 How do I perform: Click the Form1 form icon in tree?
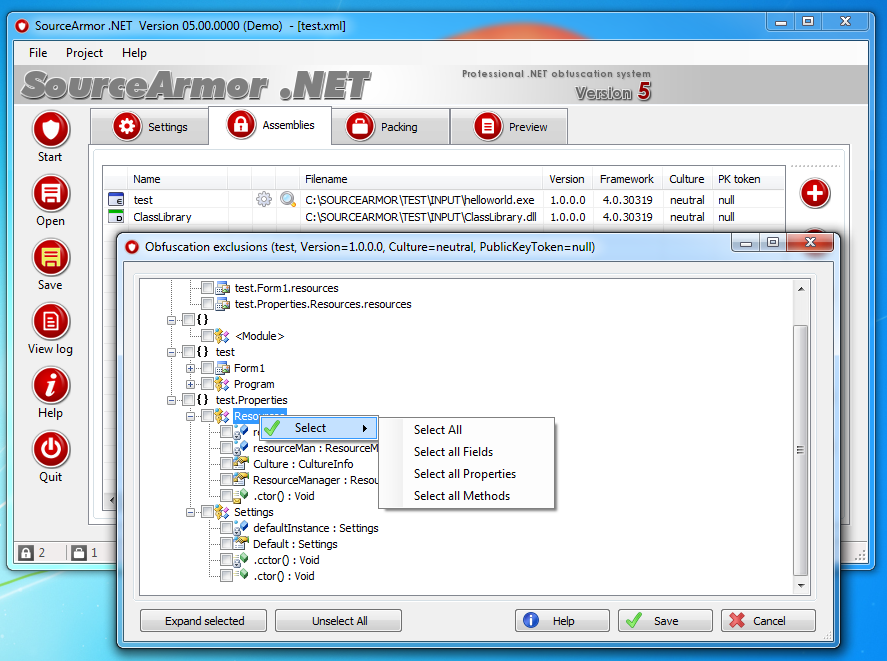pos(222,368)
